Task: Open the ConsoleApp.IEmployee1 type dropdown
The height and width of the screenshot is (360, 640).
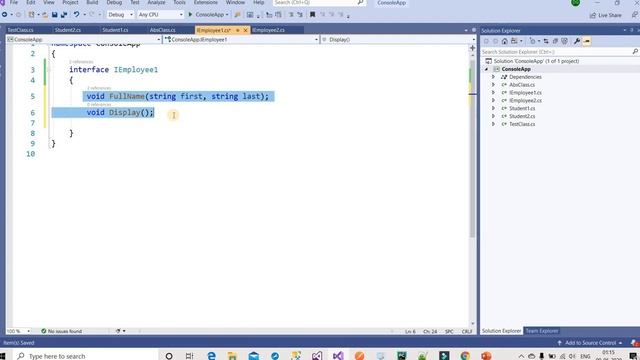Action: 241,40
